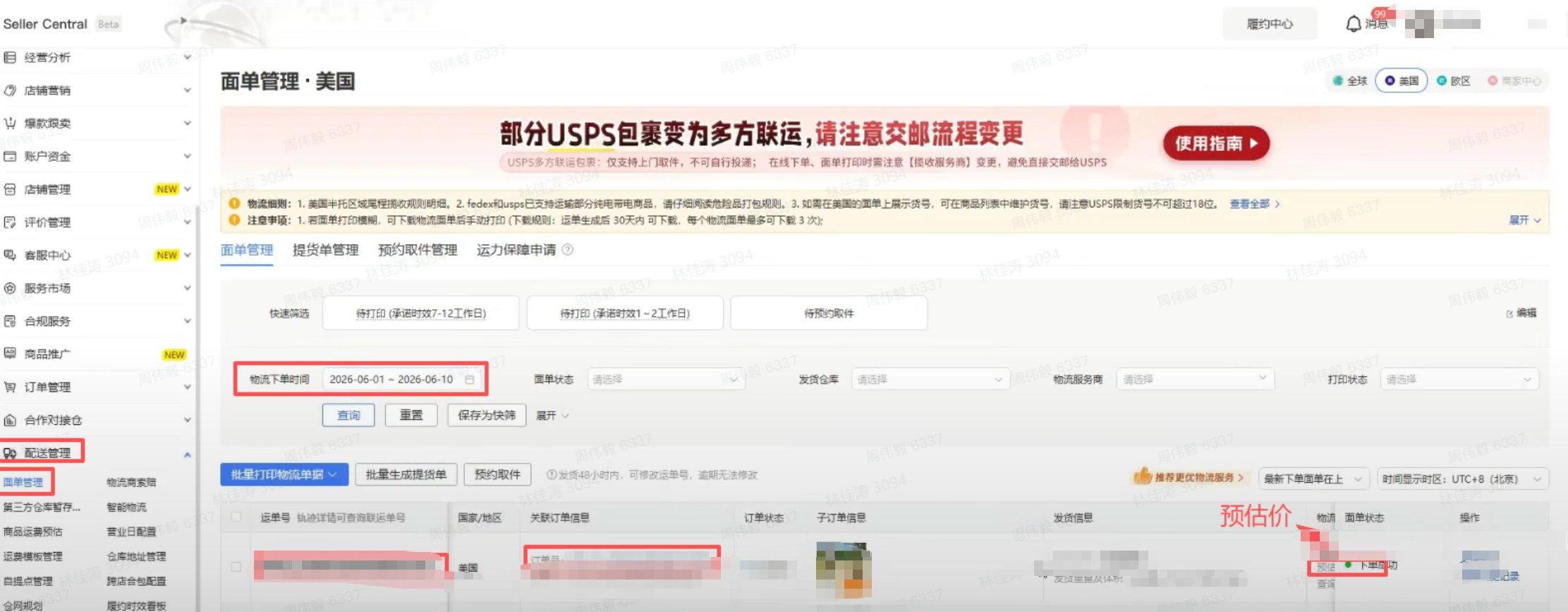Open the 物流服务商 dropdown
This screenshot has height=612, width=1568.
pos(1196,380)
